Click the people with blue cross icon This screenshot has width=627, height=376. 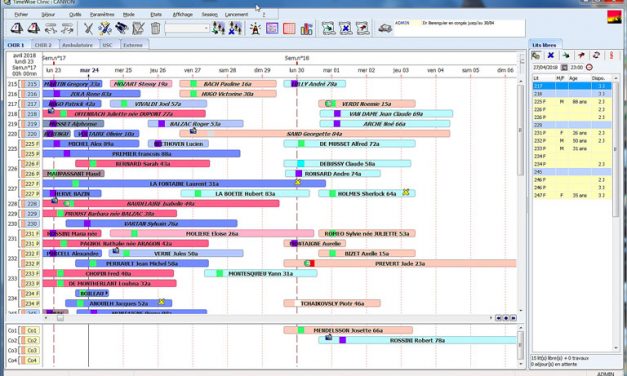(235, 28)
